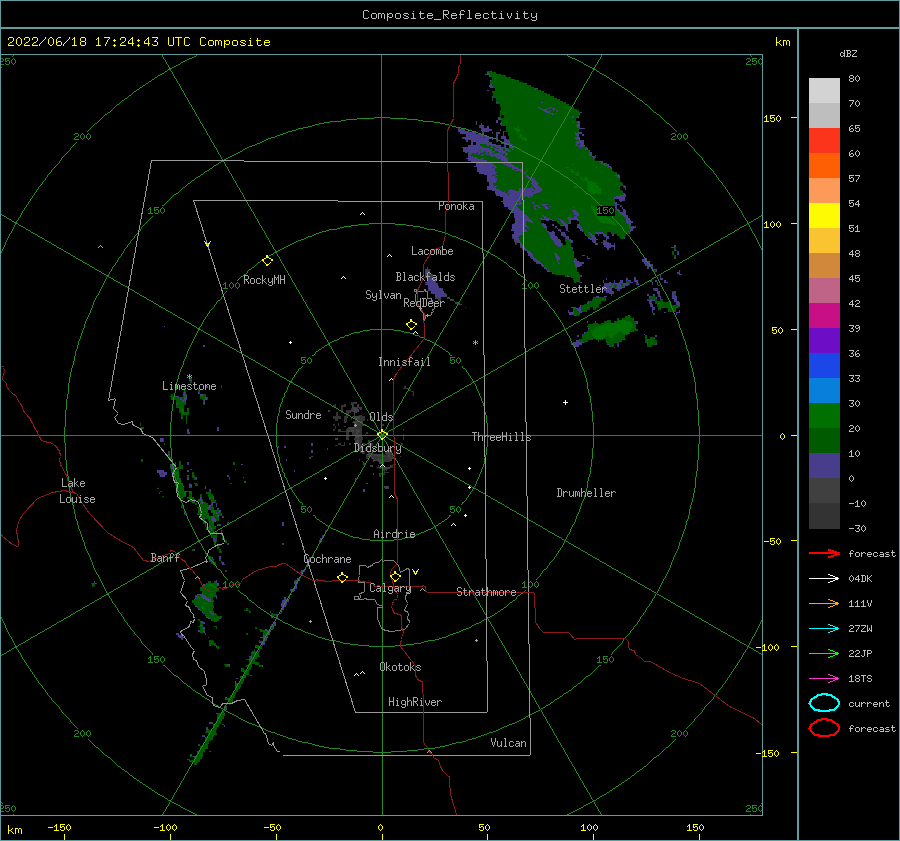The width and height of the screenshot is (900, 841).
Task: Click the Sylvan label
Action: pyautogui.click(x=383, y=295)
